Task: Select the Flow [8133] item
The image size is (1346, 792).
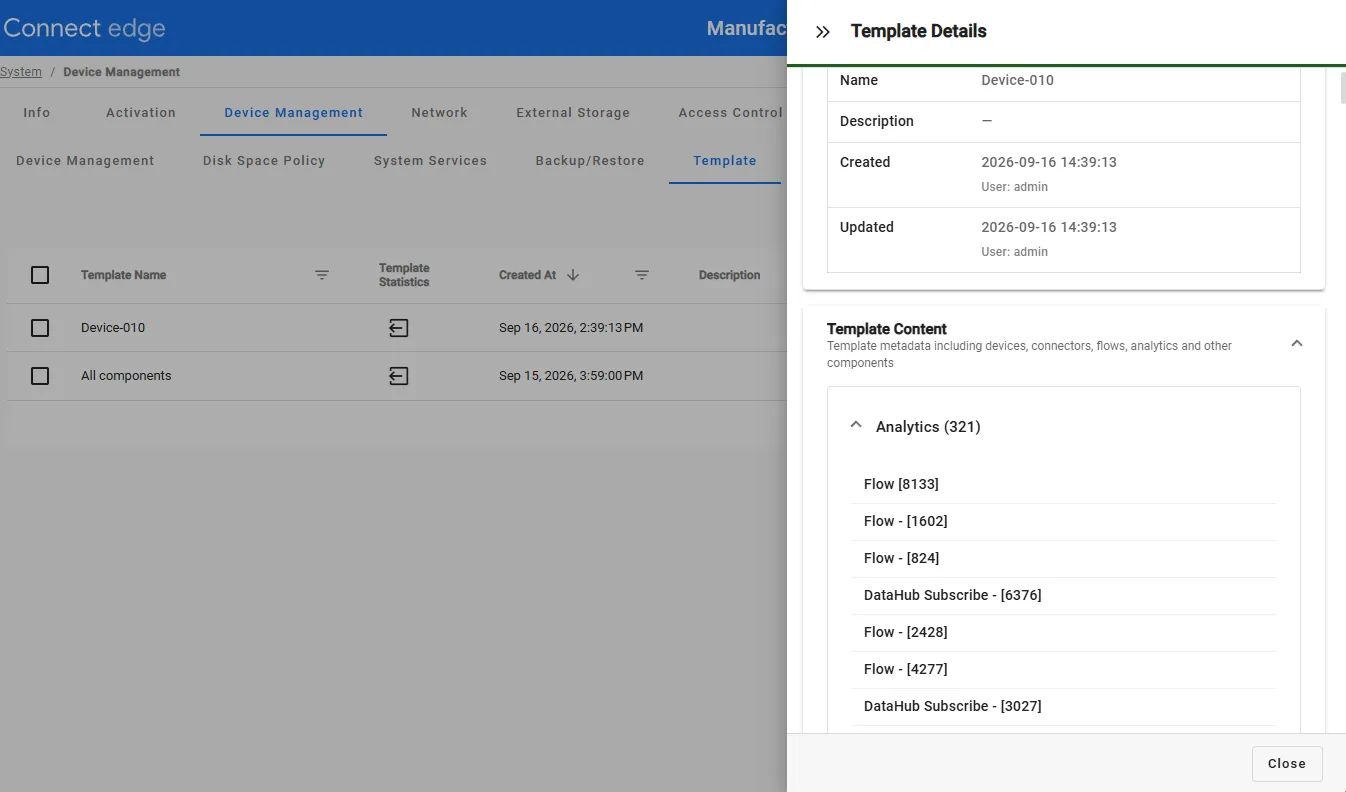Action: (1064, 484)
